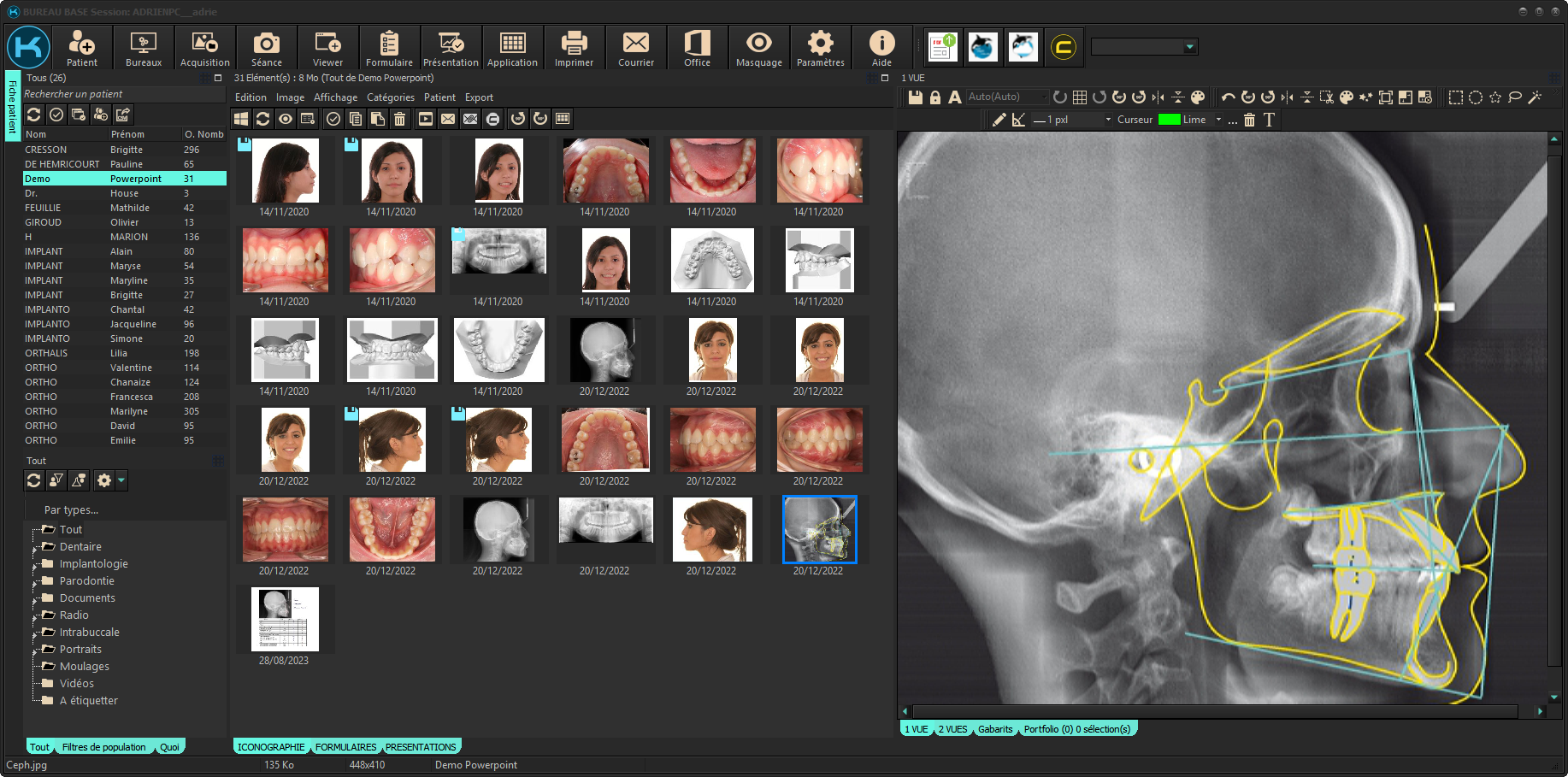The width and height of the screenshot is (1568, 777).
Task: Click the 2 VUES button
Action: point(952,729)
